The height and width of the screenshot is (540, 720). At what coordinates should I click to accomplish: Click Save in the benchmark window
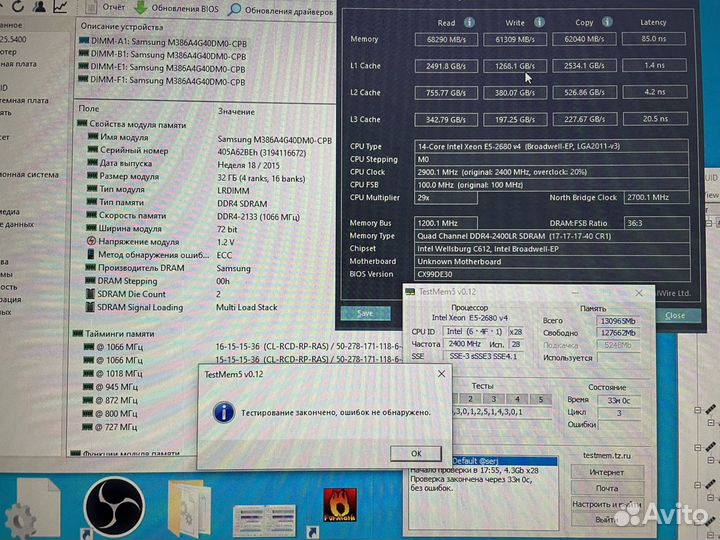[366, 313]
